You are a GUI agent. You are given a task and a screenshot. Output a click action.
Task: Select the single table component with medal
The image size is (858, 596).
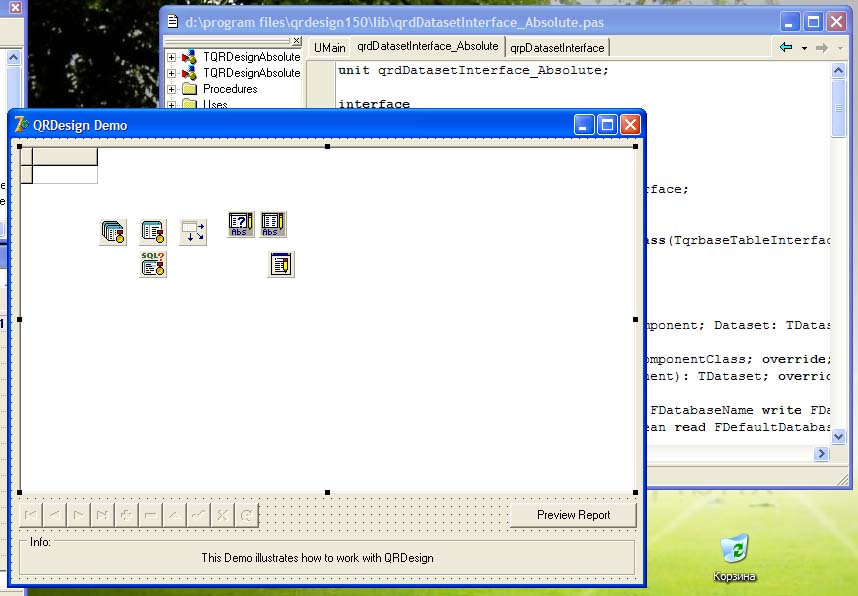click(x=153, y=232)
